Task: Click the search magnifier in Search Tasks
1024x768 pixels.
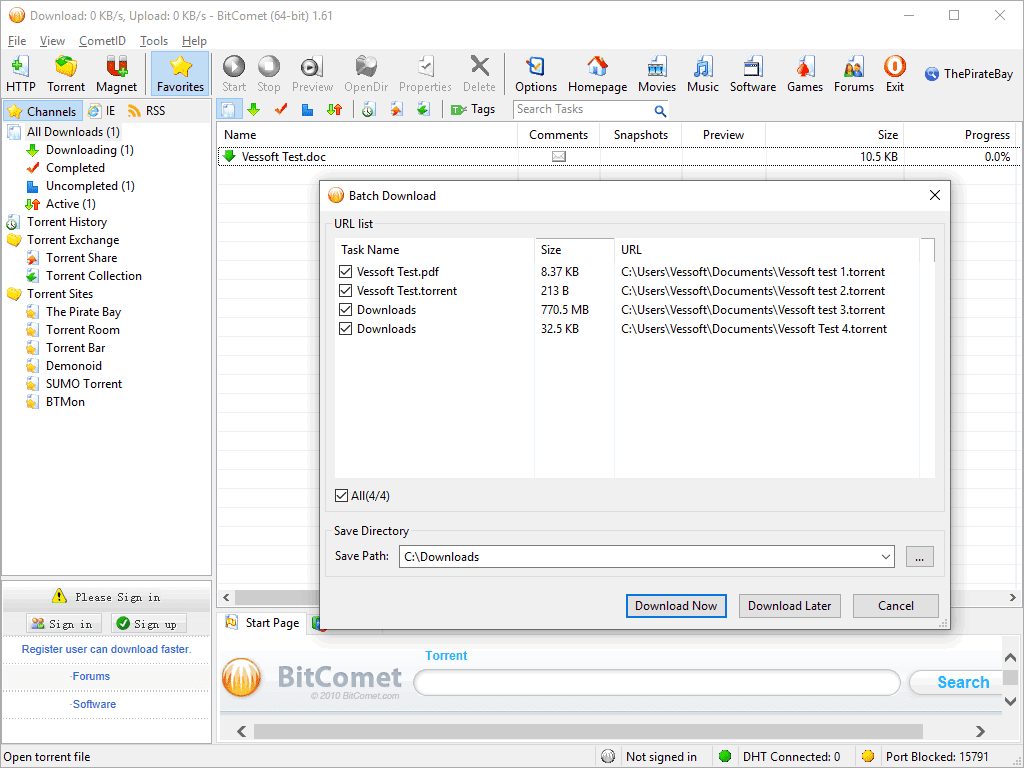Action: pos(660,110)
